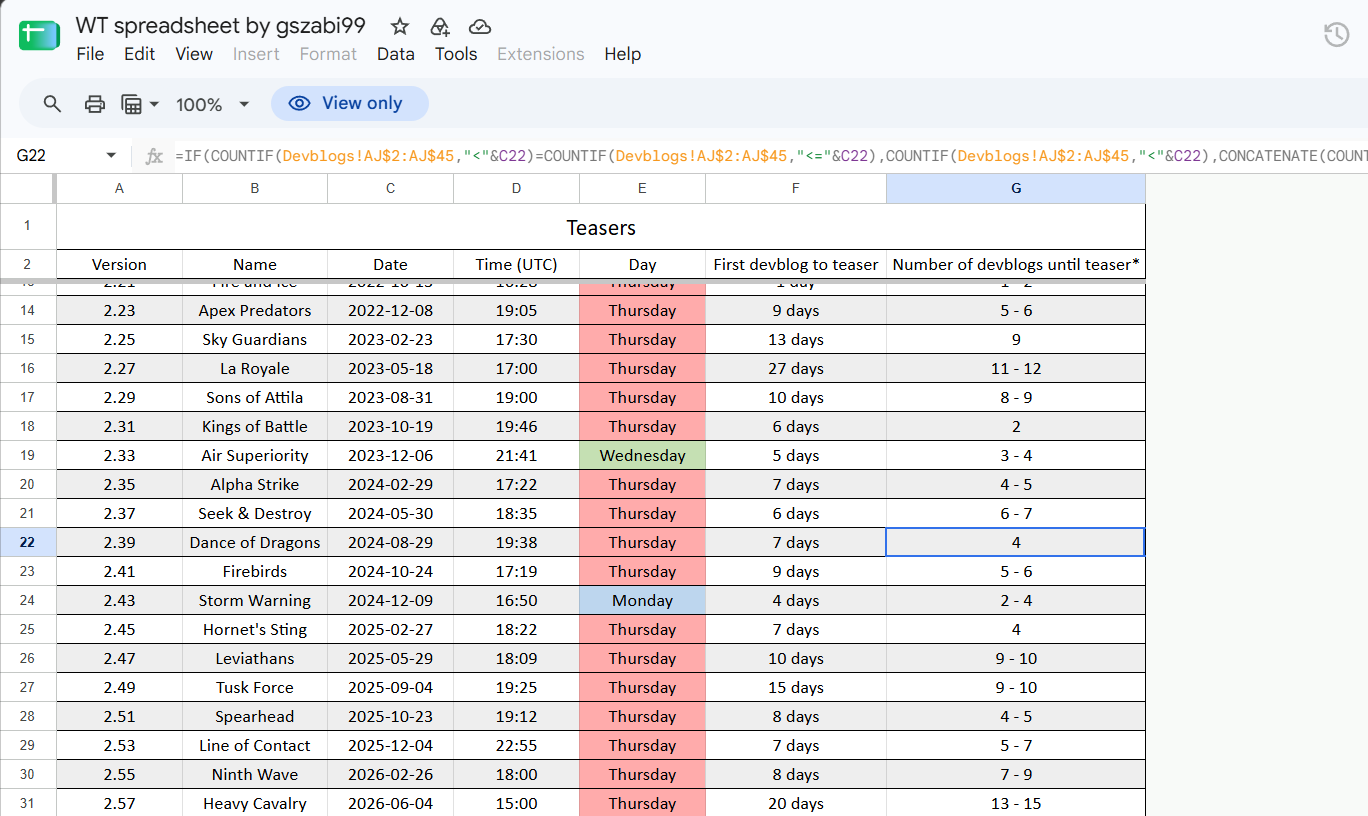Open the search magnifier tool

point(53,104)
